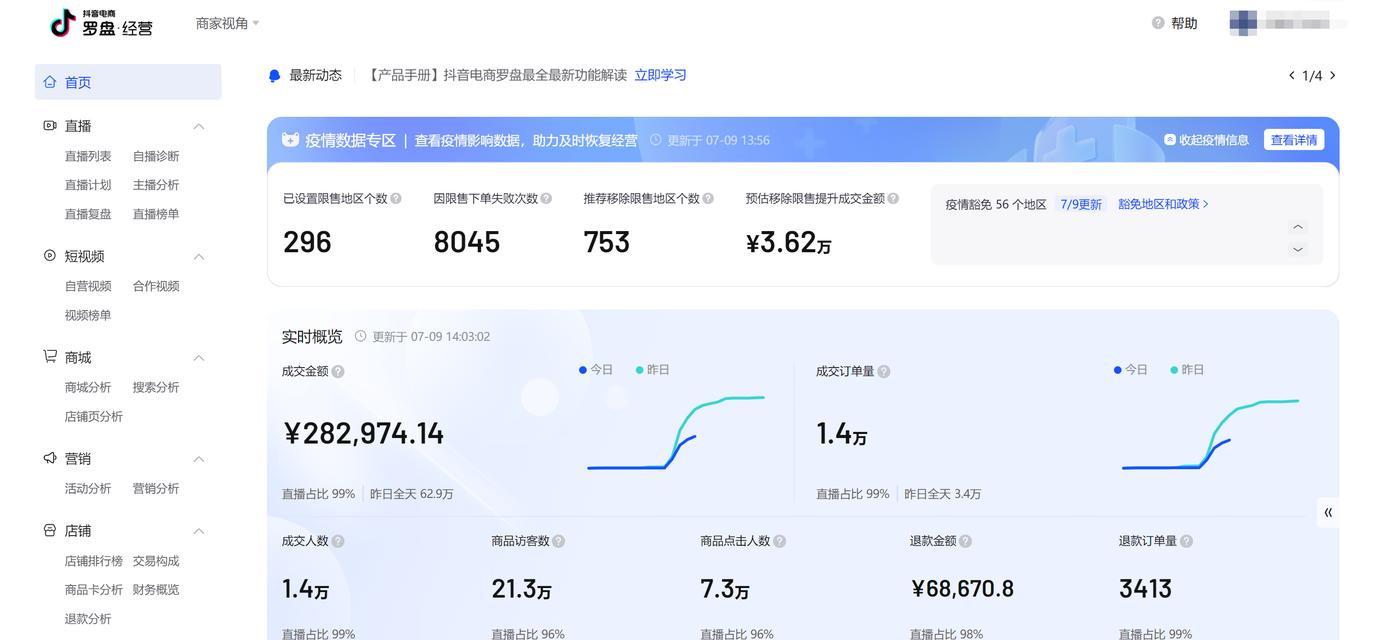This screenshot has height=640, width=1399.
Task: Open 店铺排行榜 in sidebar
Action: click(x=94, y=561)
